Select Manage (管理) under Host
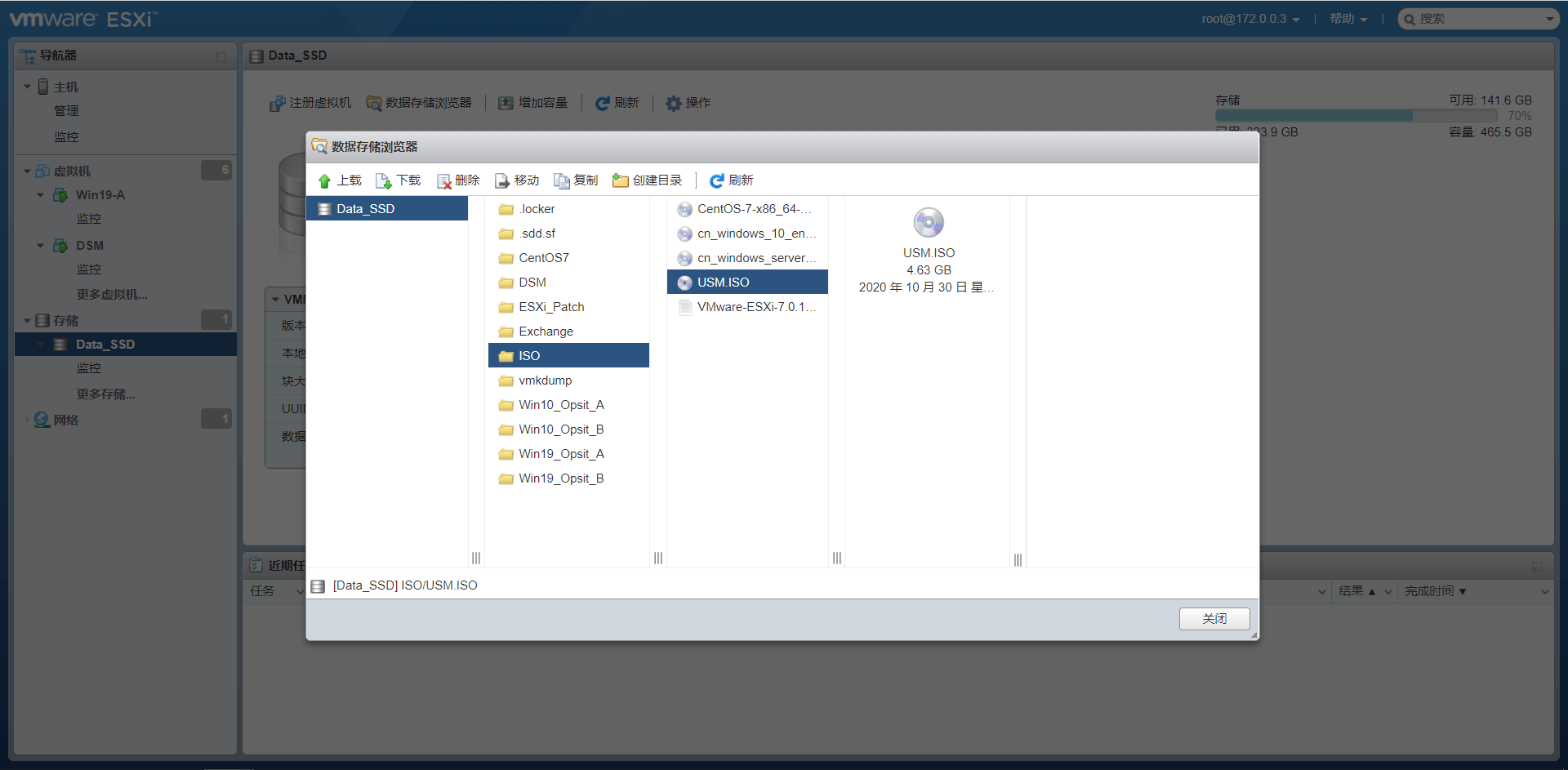The image size is (1568, 770). click(x=66, y=111)
